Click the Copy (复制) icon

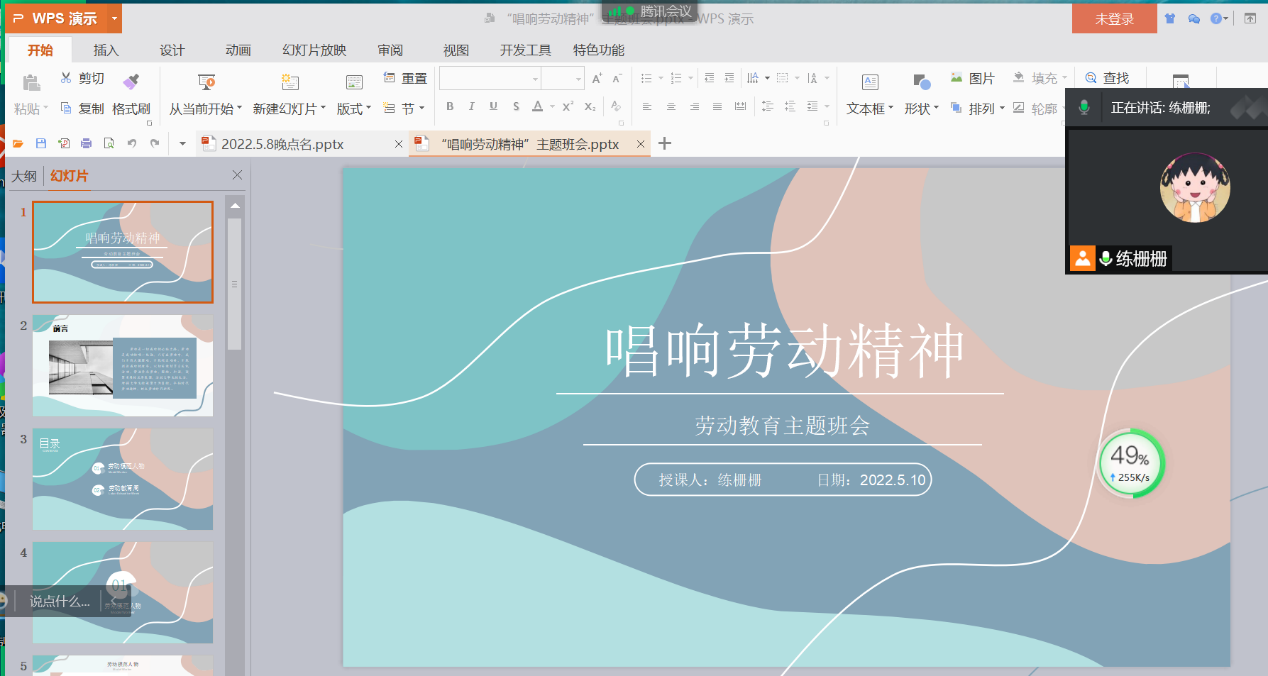tap(66, 108)
